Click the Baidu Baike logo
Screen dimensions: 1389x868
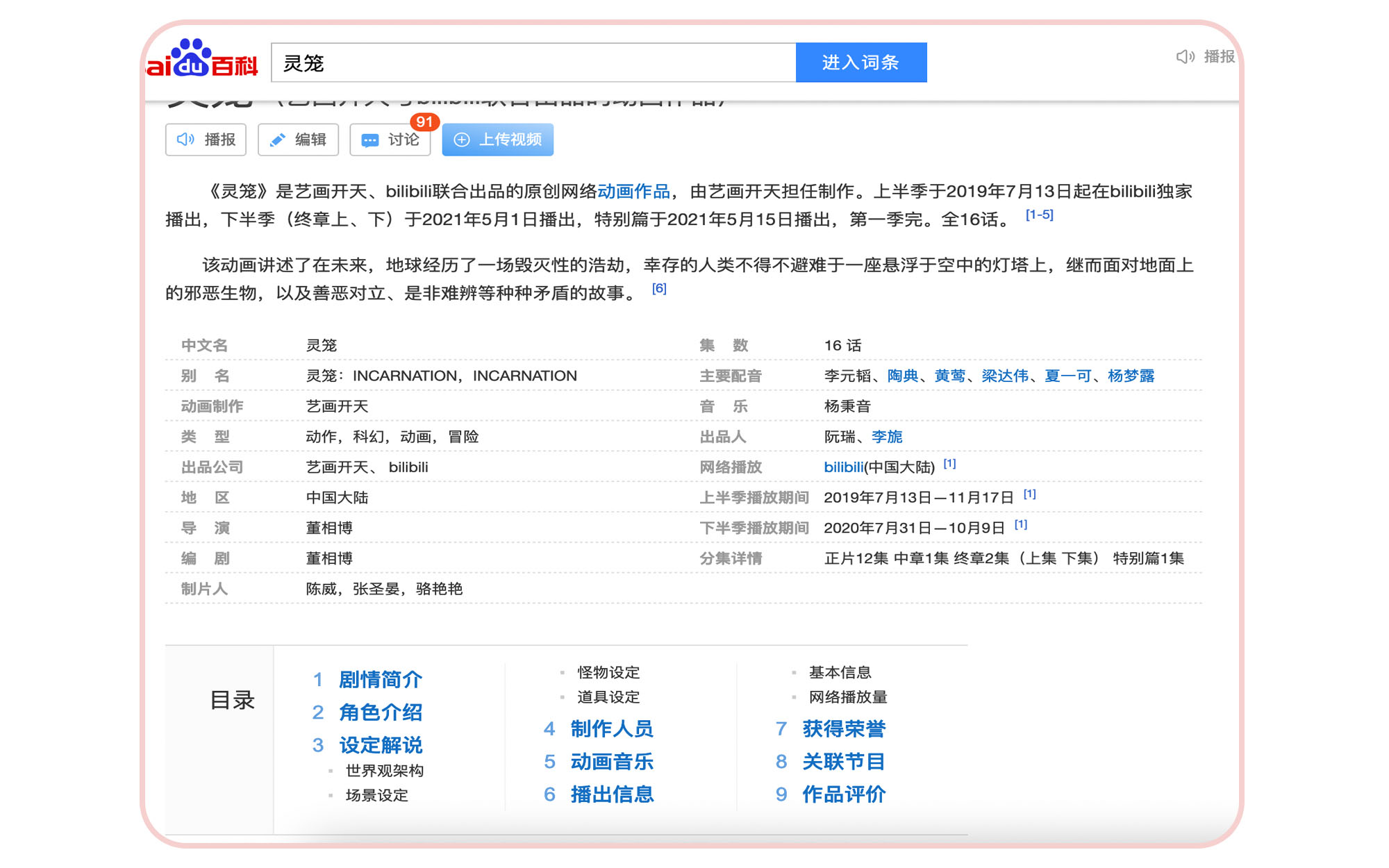tap(201, 59)
